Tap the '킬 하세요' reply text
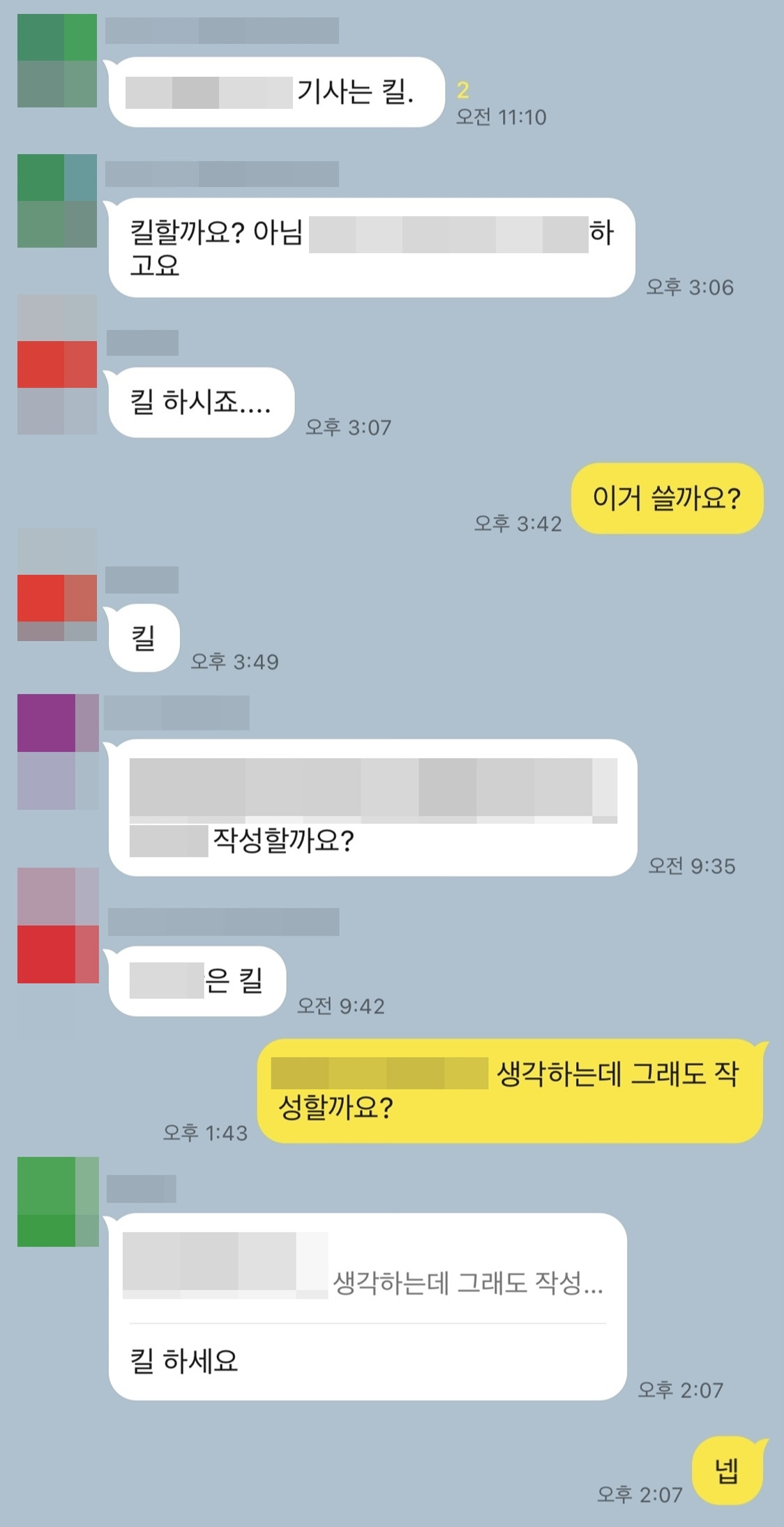This screenshot has height=1527, width=784. [x=184, y=1361]
